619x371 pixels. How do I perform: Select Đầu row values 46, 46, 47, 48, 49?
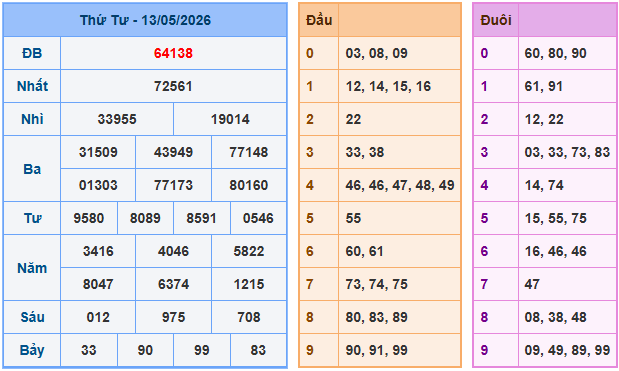tap(400, 185)
